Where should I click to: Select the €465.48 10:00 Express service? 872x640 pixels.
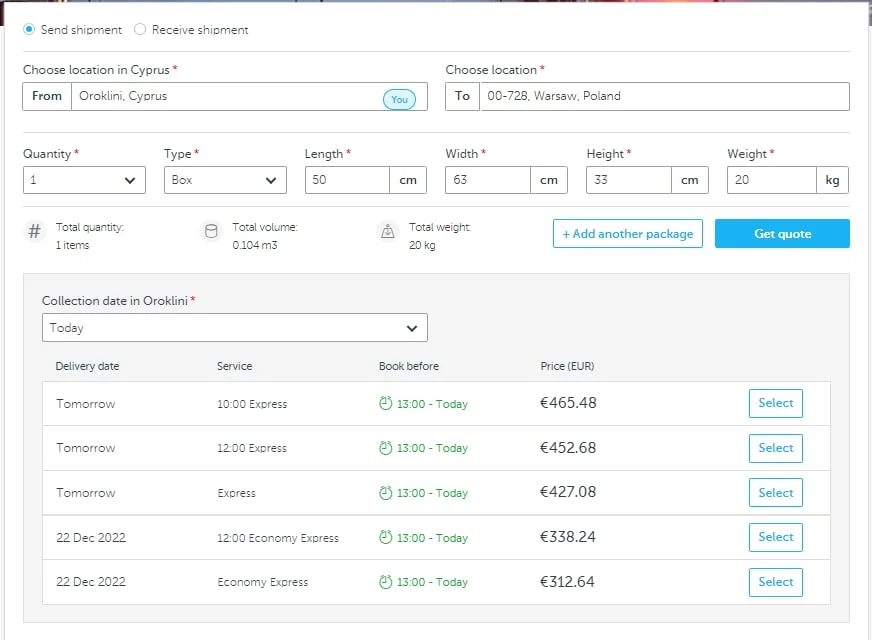pos(775,403)
